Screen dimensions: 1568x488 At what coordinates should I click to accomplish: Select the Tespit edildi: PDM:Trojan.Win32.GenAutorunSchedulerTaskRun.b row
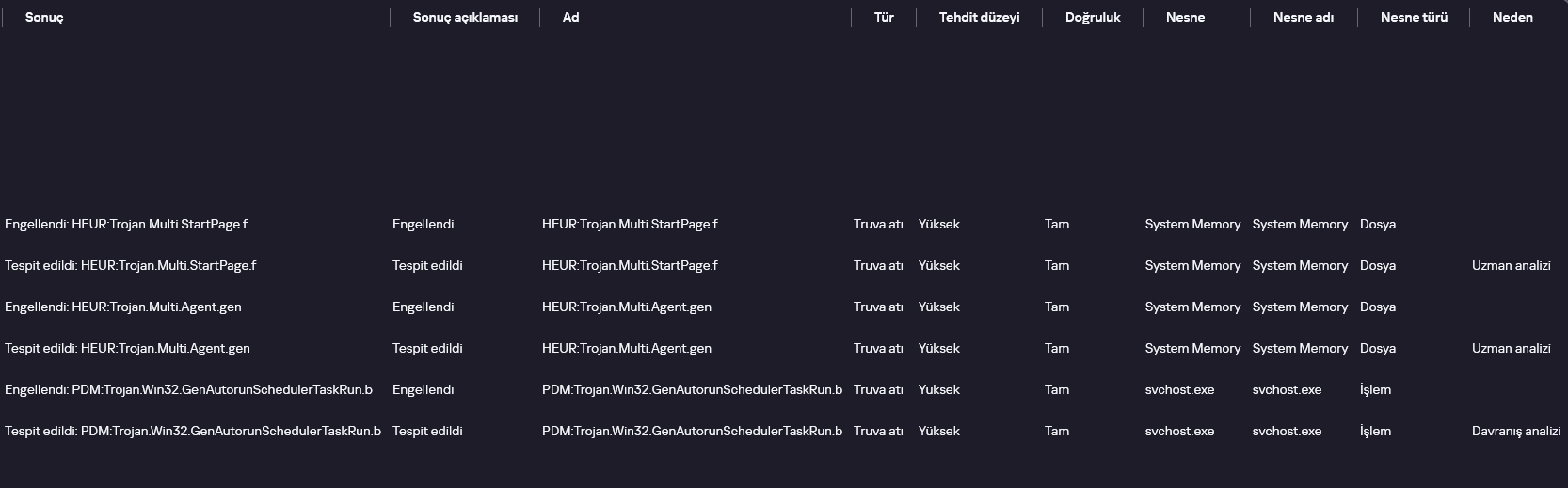pos(784,431)
